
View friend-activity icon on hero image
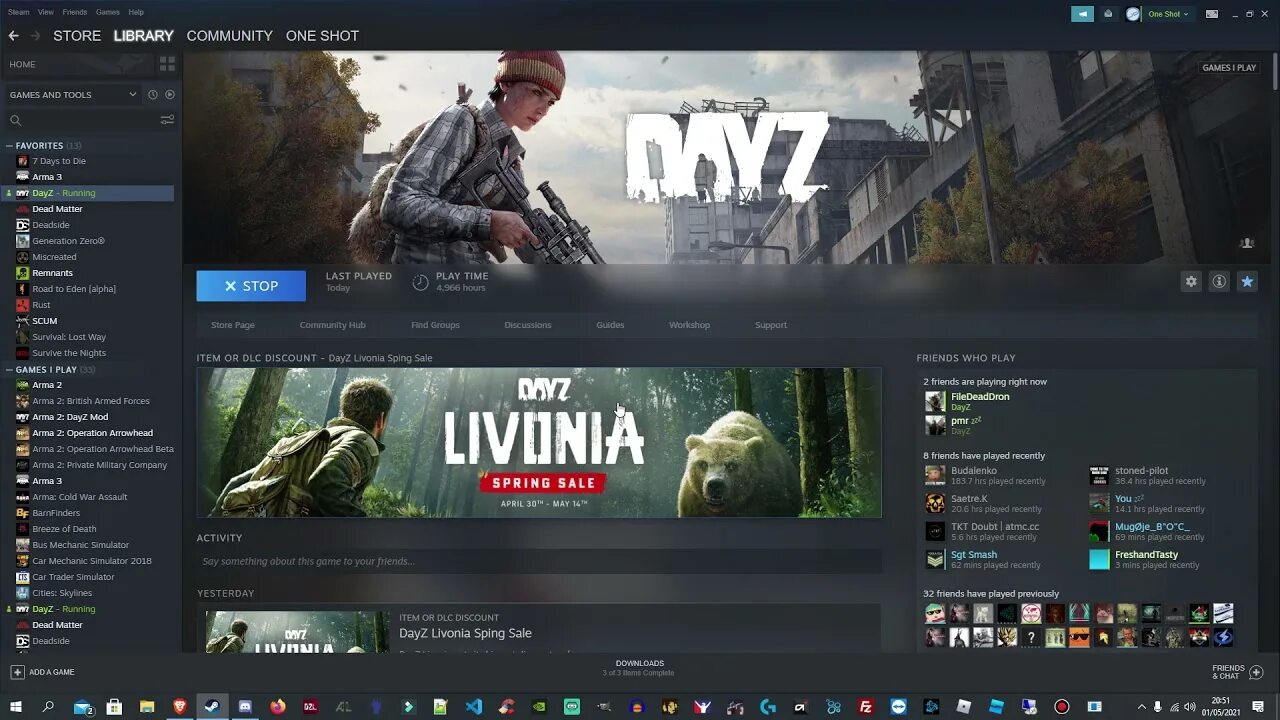1247,243
